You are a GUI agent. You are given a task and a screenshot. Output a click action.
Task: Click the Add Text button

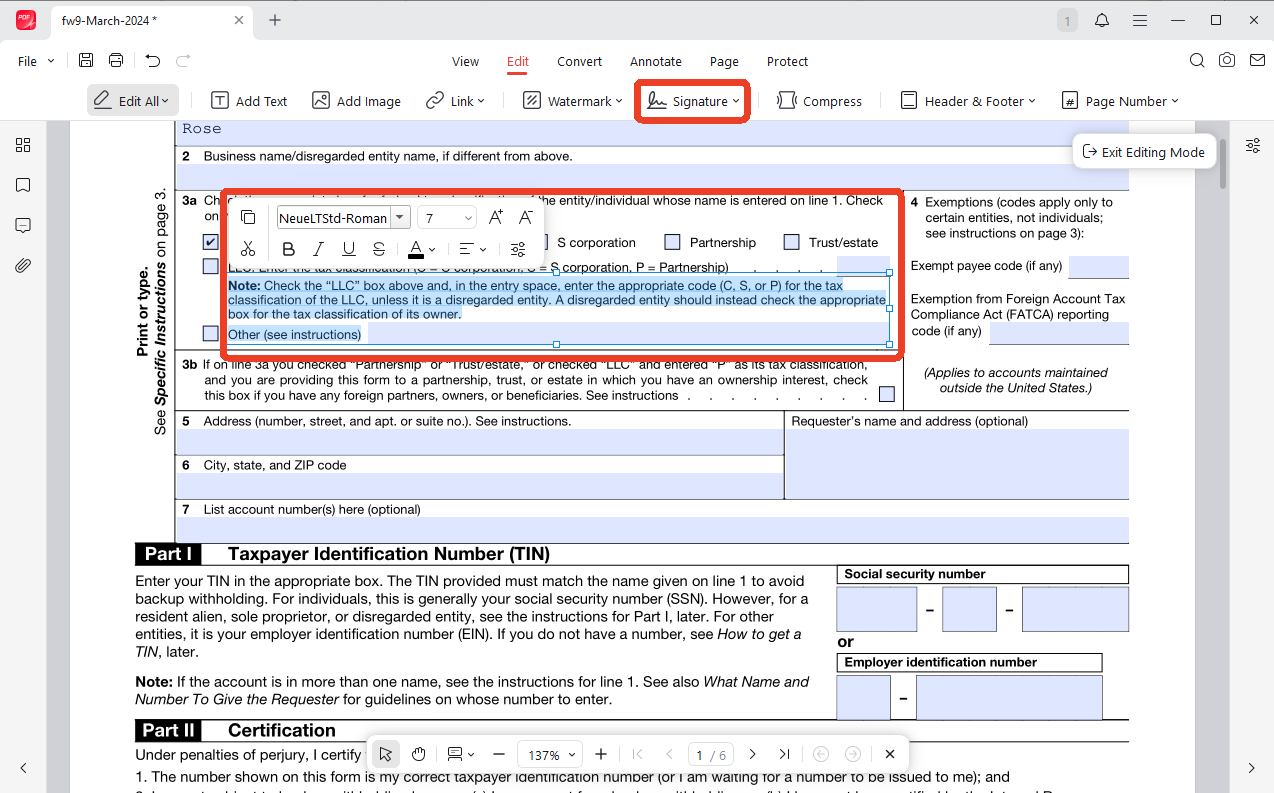[249, 101]
